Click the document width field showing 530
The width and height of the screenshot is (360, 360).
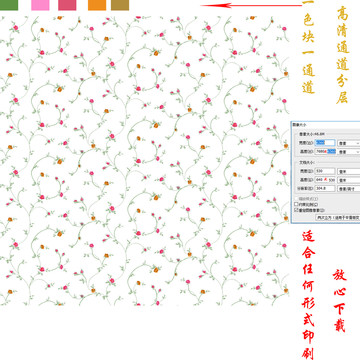325,171
